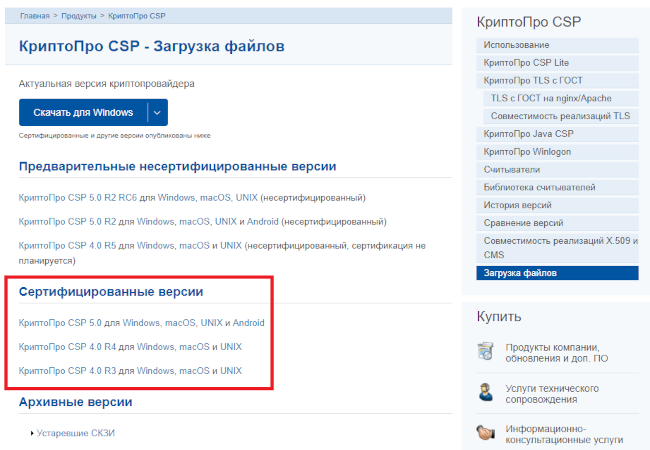Click the Предварительные несертифицированные версии heading
This screenshot has width=650, height=450.
tap(177, 167)
